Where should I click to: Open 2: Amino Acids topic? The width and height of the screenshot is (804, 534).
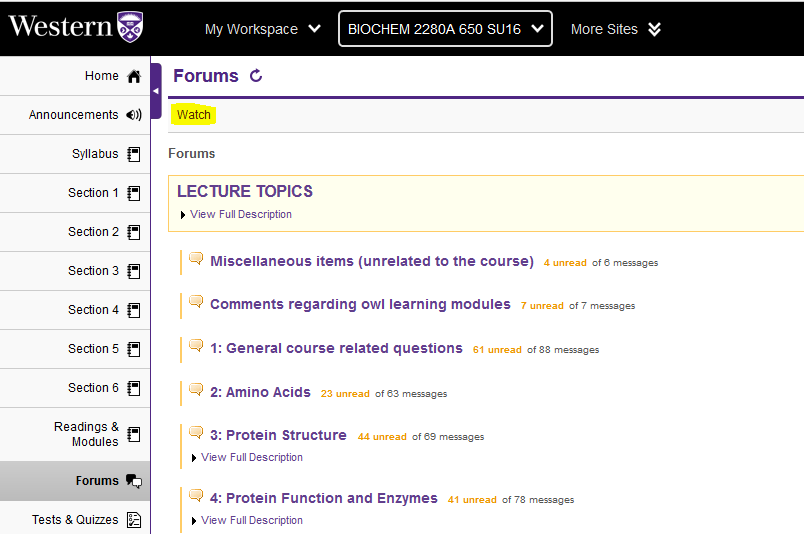[x=260, y=392]
